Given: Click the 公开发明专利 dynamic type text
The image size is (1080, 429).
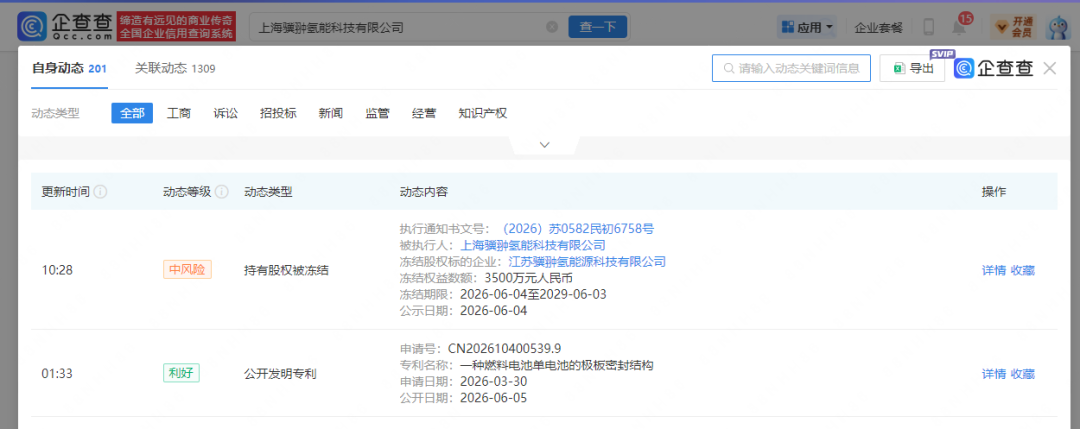Looking at the screenshot, I should (x=280, y=375).
